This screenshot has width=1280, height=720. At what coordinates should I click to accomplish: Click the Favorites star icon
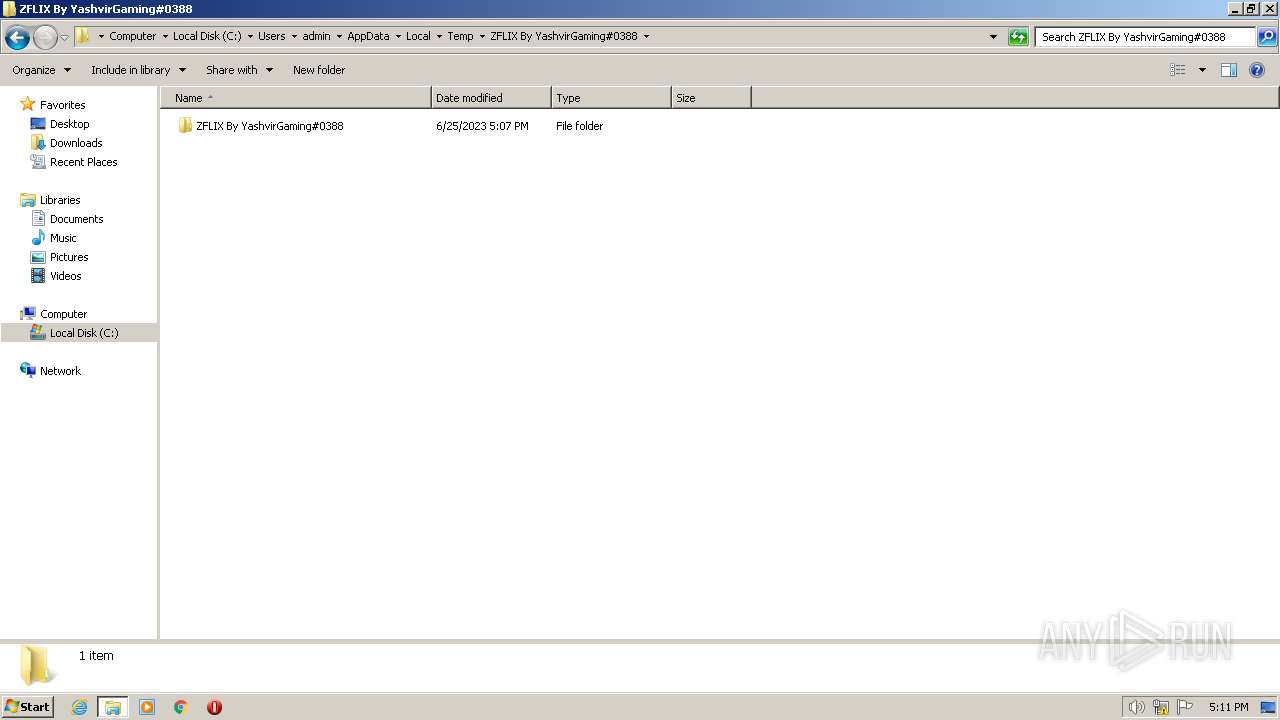click(x=28, y=104)
